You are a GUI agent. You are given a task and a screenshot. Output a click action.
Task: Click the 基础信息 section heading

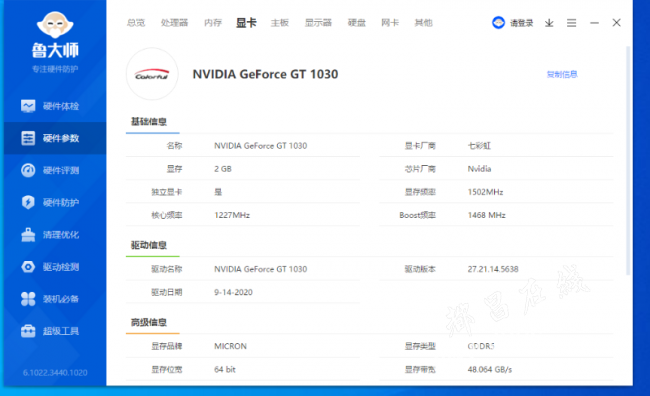149,121
